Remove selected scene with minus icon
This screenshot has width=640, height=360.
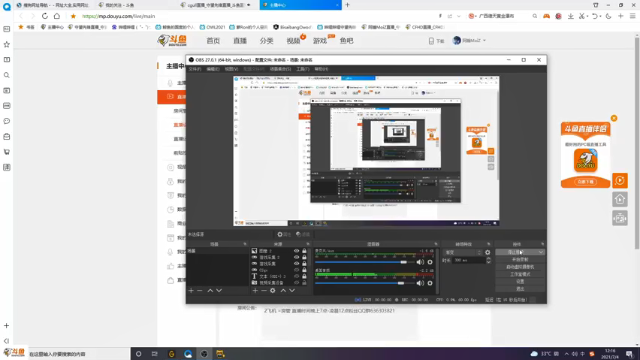pyautogui.click(x=200, y=291)
